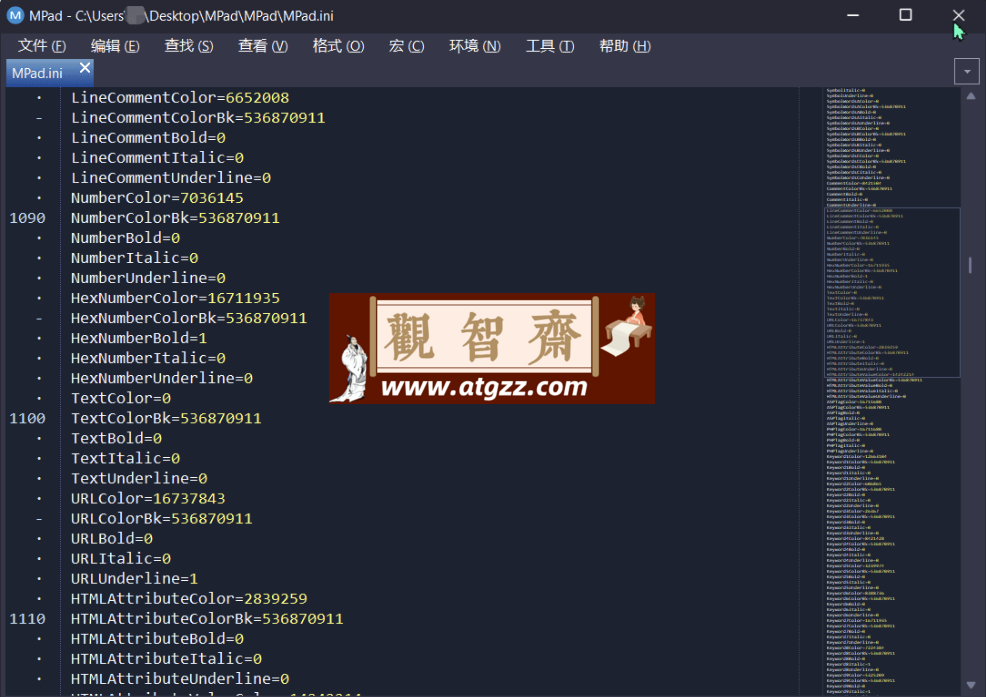The width and height of the screenshot is (986, 697).
Task: Click the HTMLAttributeColorBk=536870911 line
Action: click(x=207, y=619)
